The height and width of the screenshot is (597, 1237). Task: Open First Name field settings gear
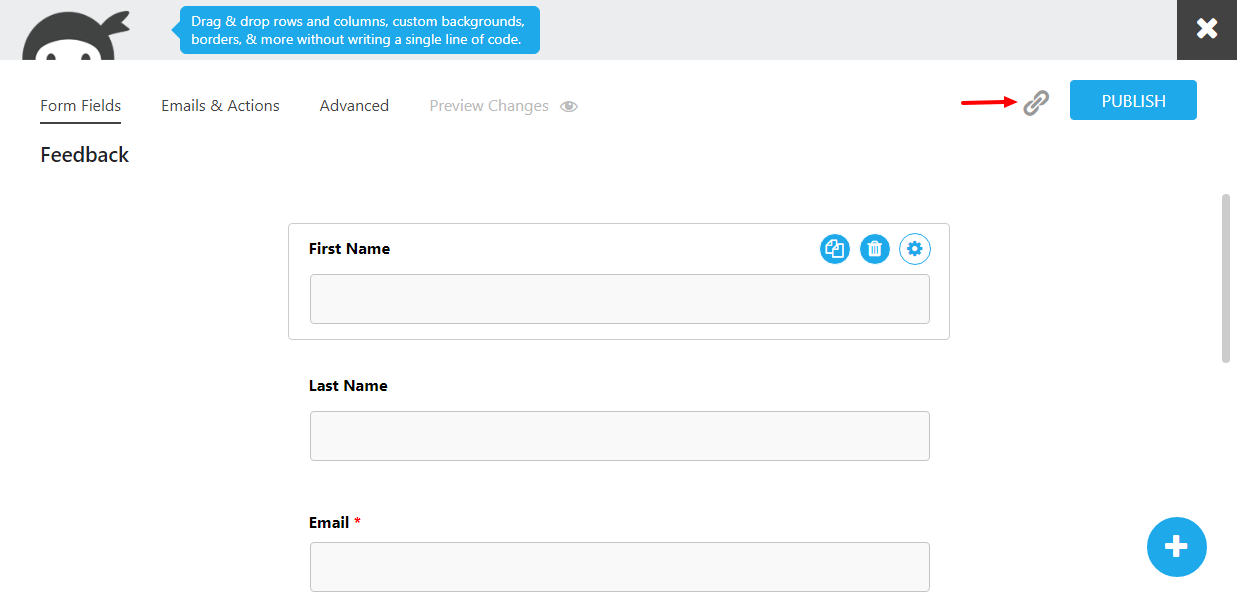click(x=915, y=249)
